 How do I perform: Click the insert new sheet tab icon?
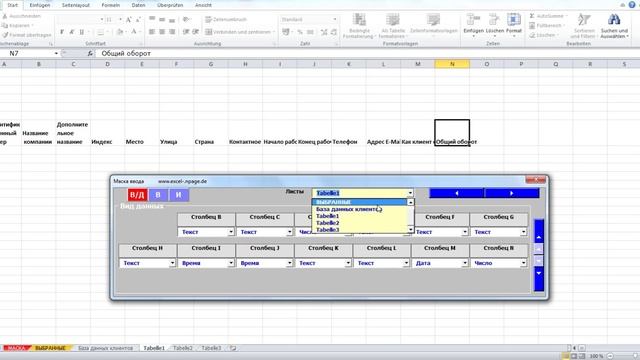(233, 348)
